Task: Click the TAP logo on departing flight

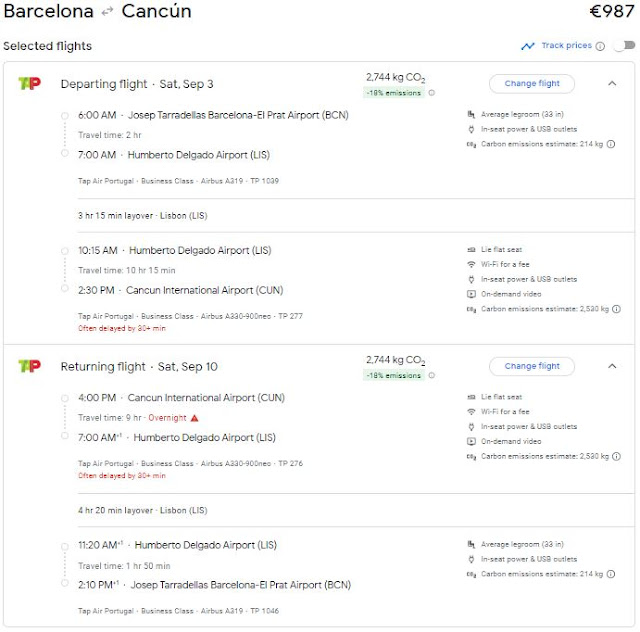Action: tap(29, 84)
